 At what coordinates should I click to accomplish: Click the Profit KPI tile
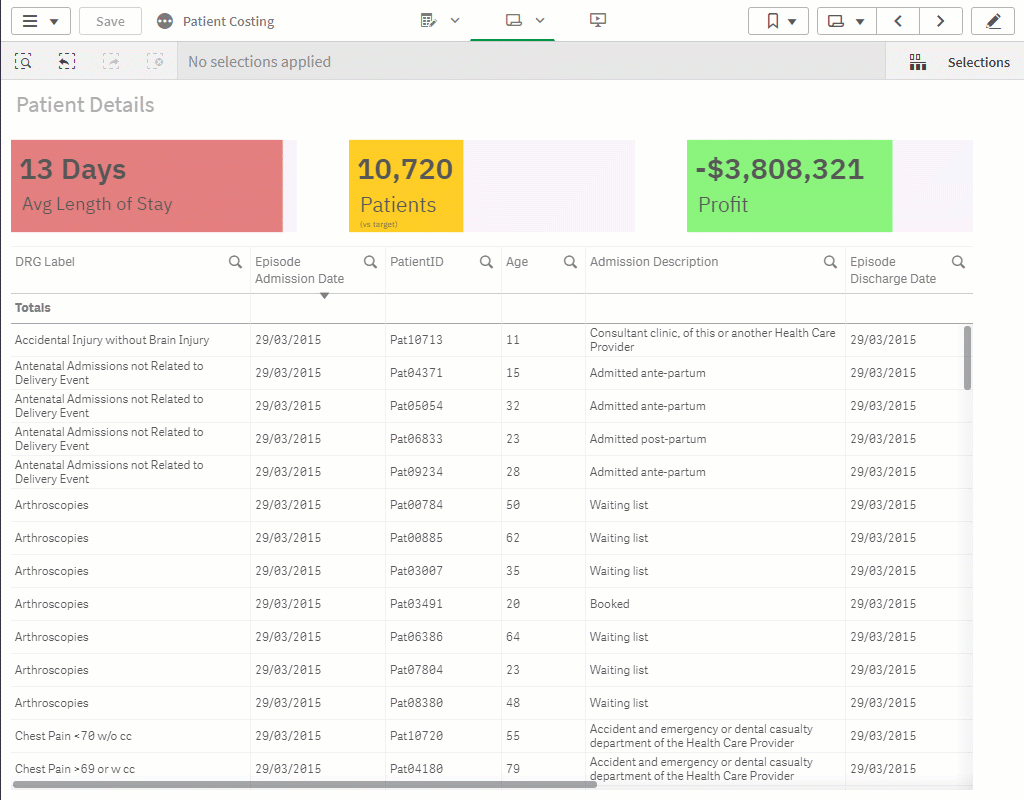[829, 186]
